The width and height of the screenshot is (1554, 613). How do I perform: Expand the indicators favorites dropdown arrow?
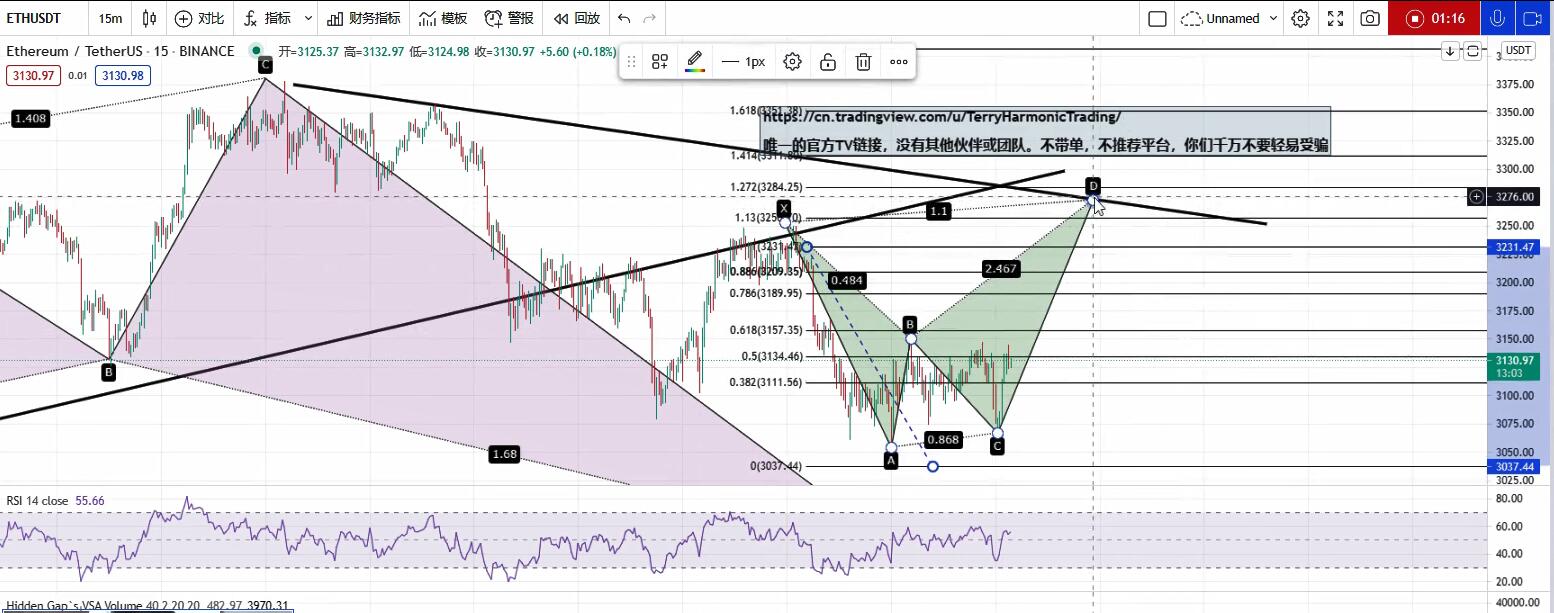click(308, 18)
